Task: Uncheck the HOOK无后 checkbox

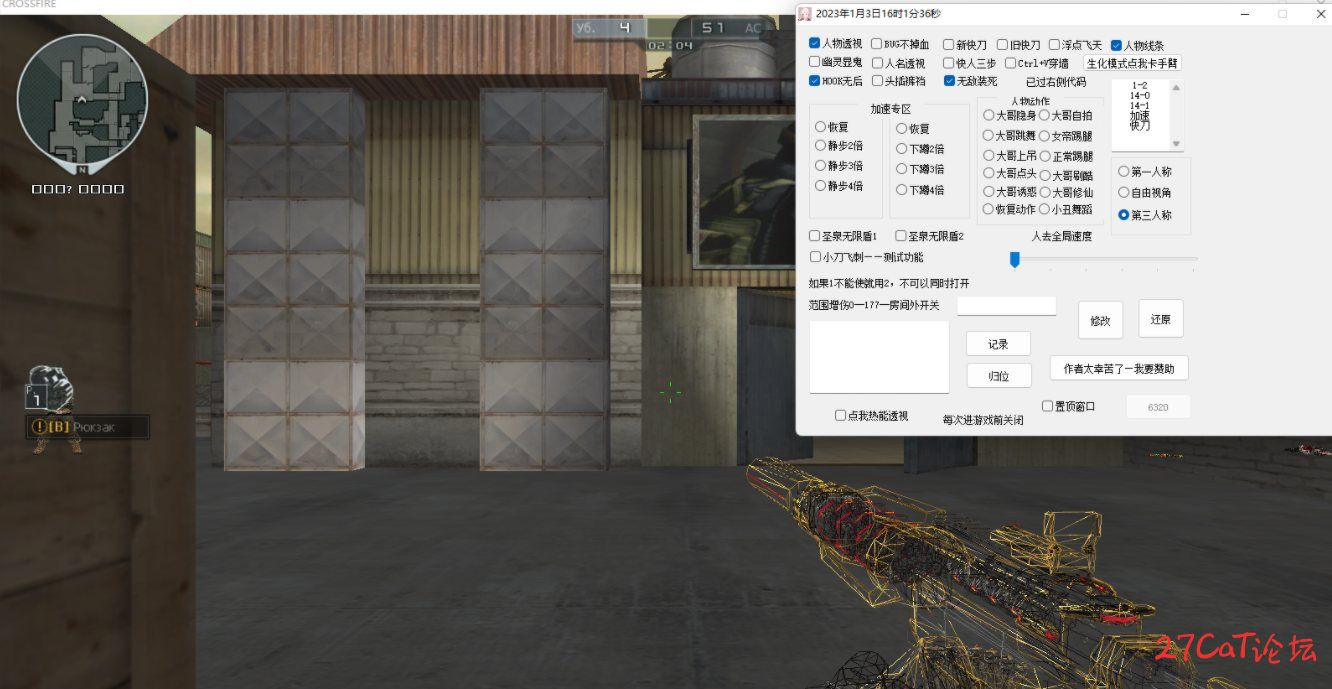Action: (x=814, y=81)
